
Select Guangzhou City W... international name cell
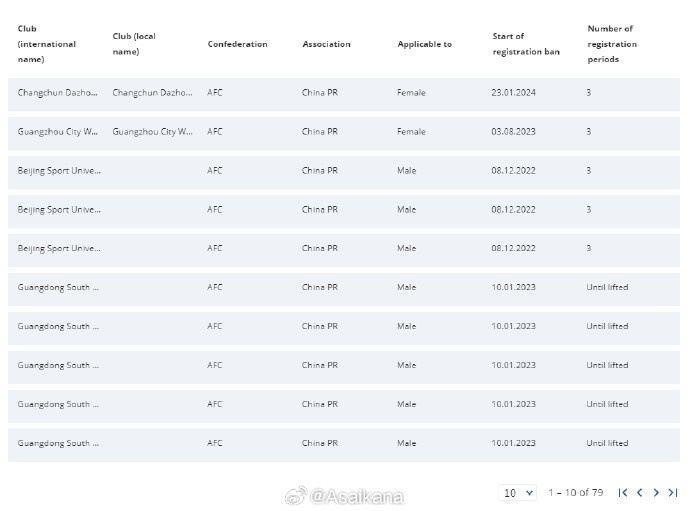57,132
